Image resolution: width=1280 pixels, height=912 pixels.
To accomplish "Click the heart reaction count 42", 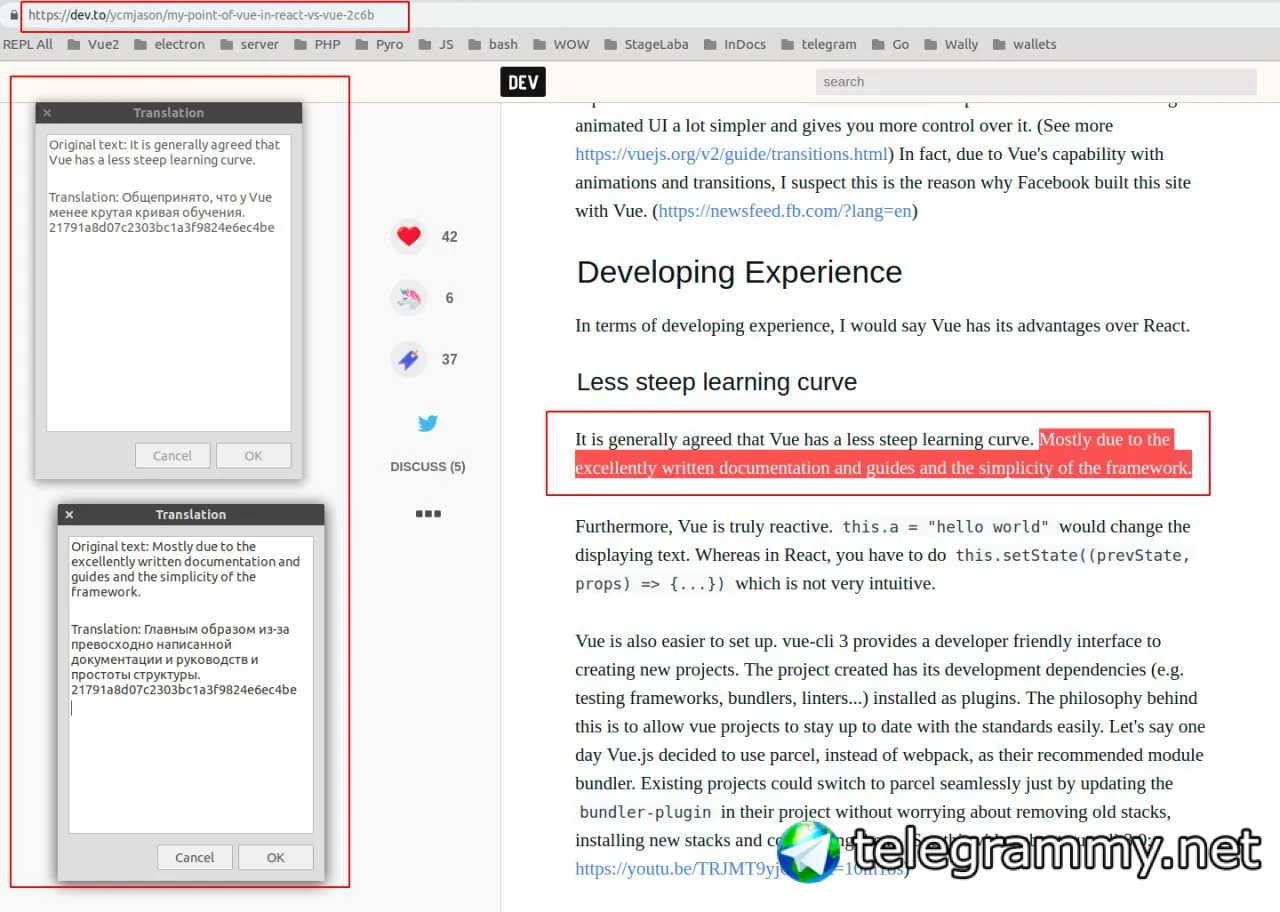I will click(449, 237).
